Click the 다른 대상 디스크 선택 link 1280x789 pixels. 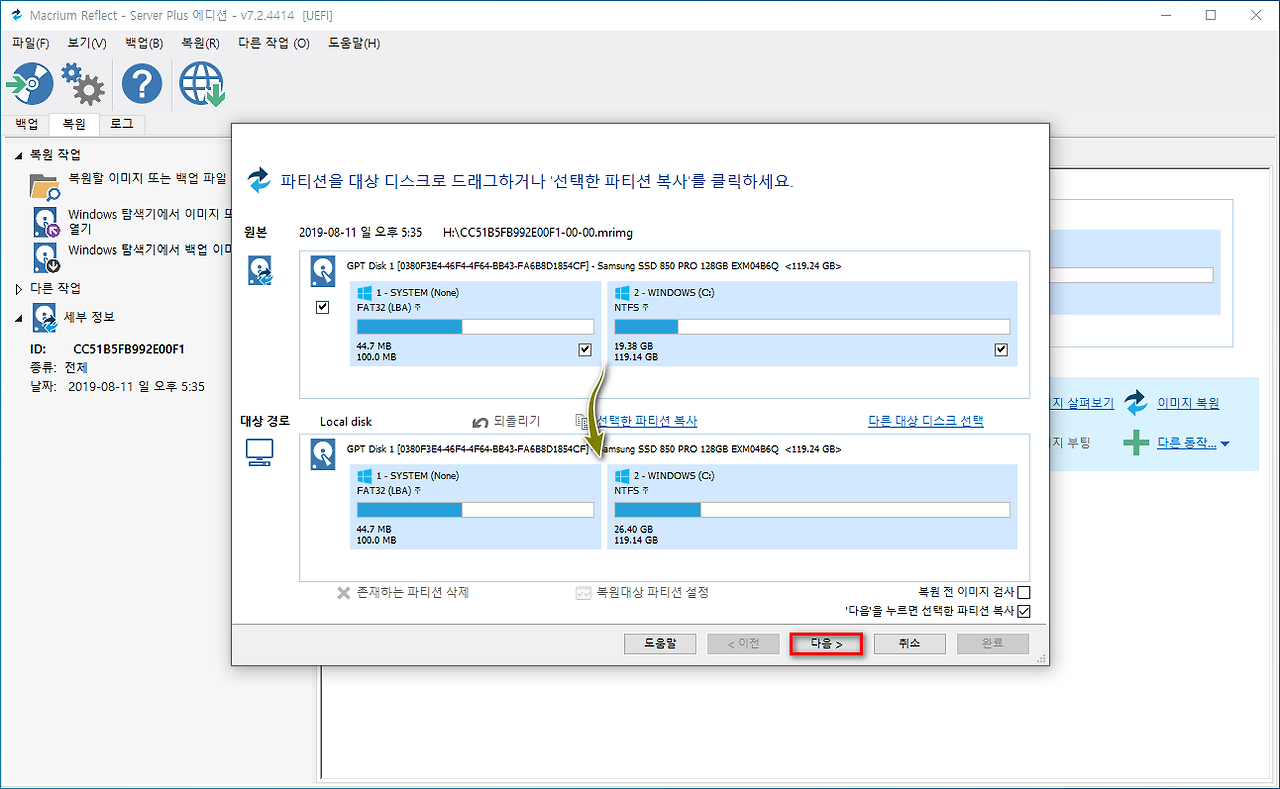click(926, 422)
